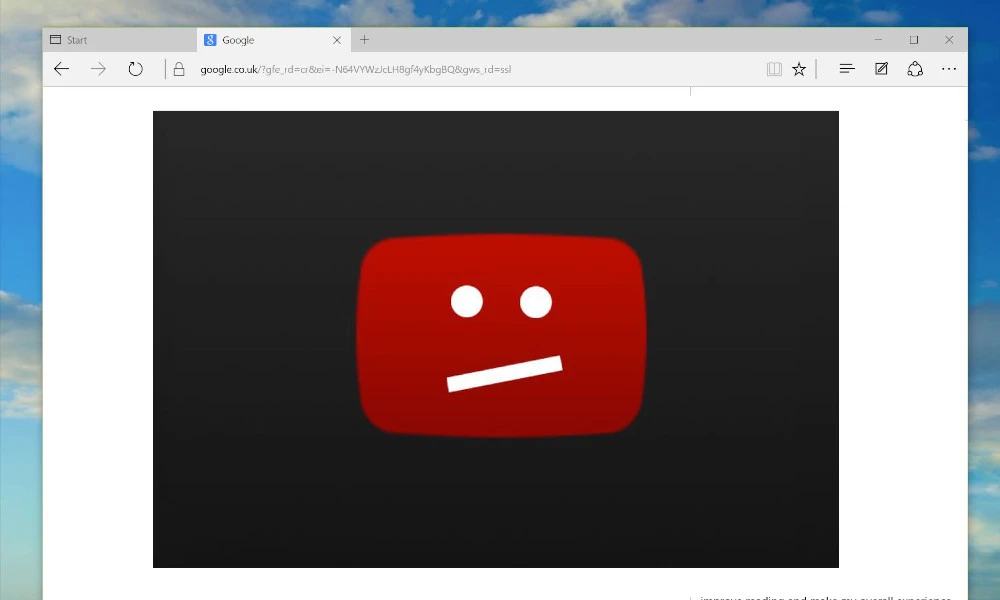Viewport: 1000px width, 600px height.
Task: Click the grayed-out forward navigation arrow
Action: tap(98, 68)
